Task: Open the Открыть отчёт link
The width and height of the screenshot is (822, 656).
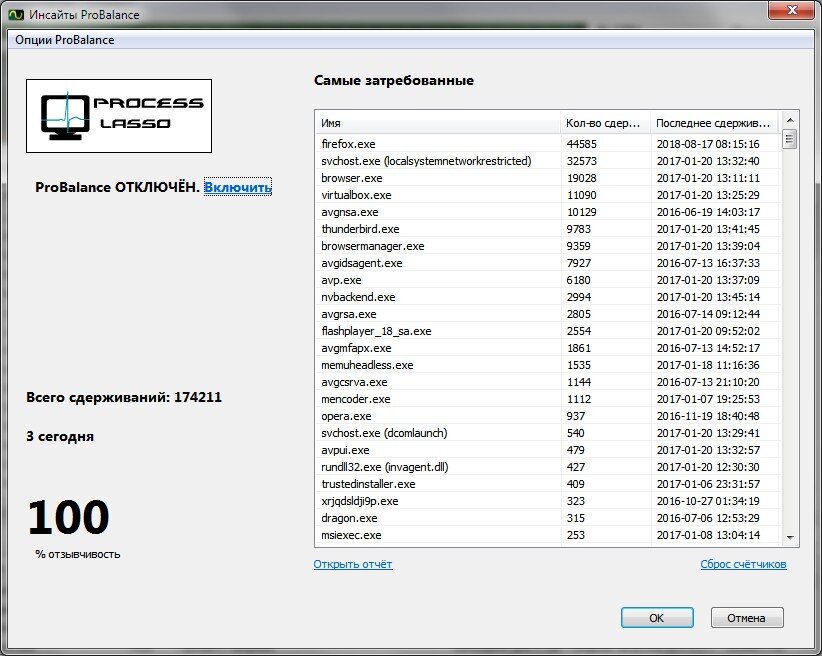Action: [x=353, y=564]
